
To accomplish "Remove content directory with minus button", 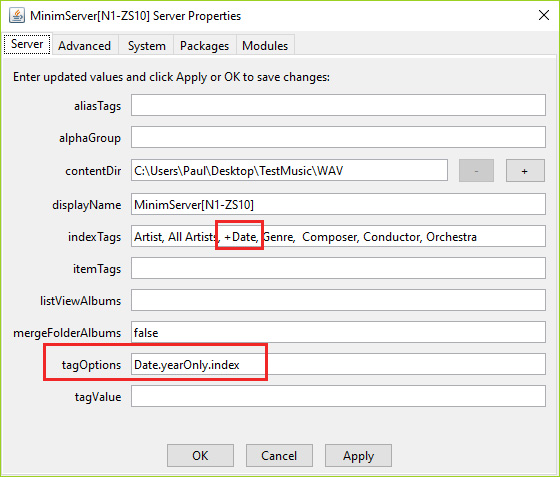I will 476,171.
